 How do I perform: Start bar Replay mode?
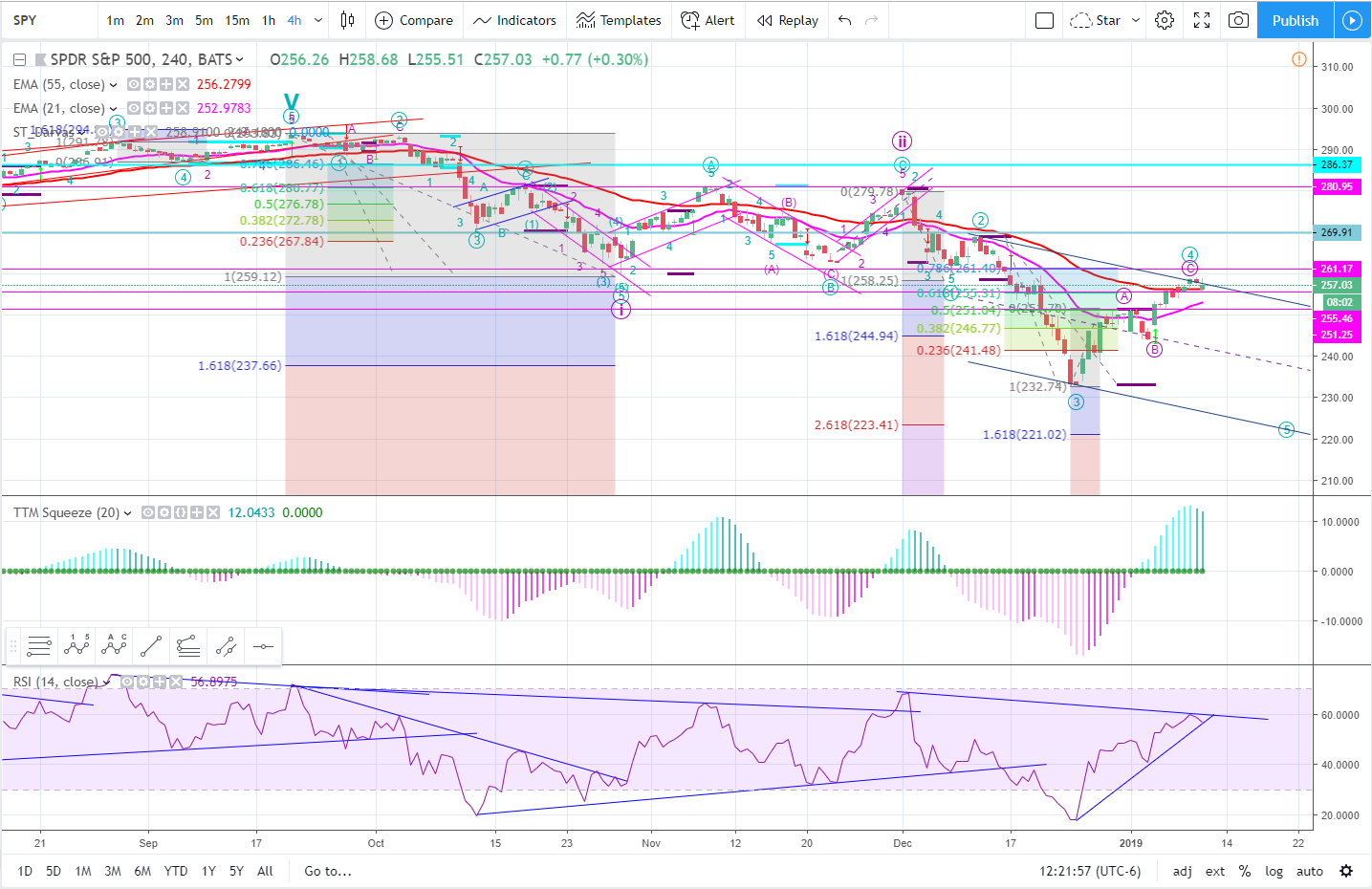[788, 20]
